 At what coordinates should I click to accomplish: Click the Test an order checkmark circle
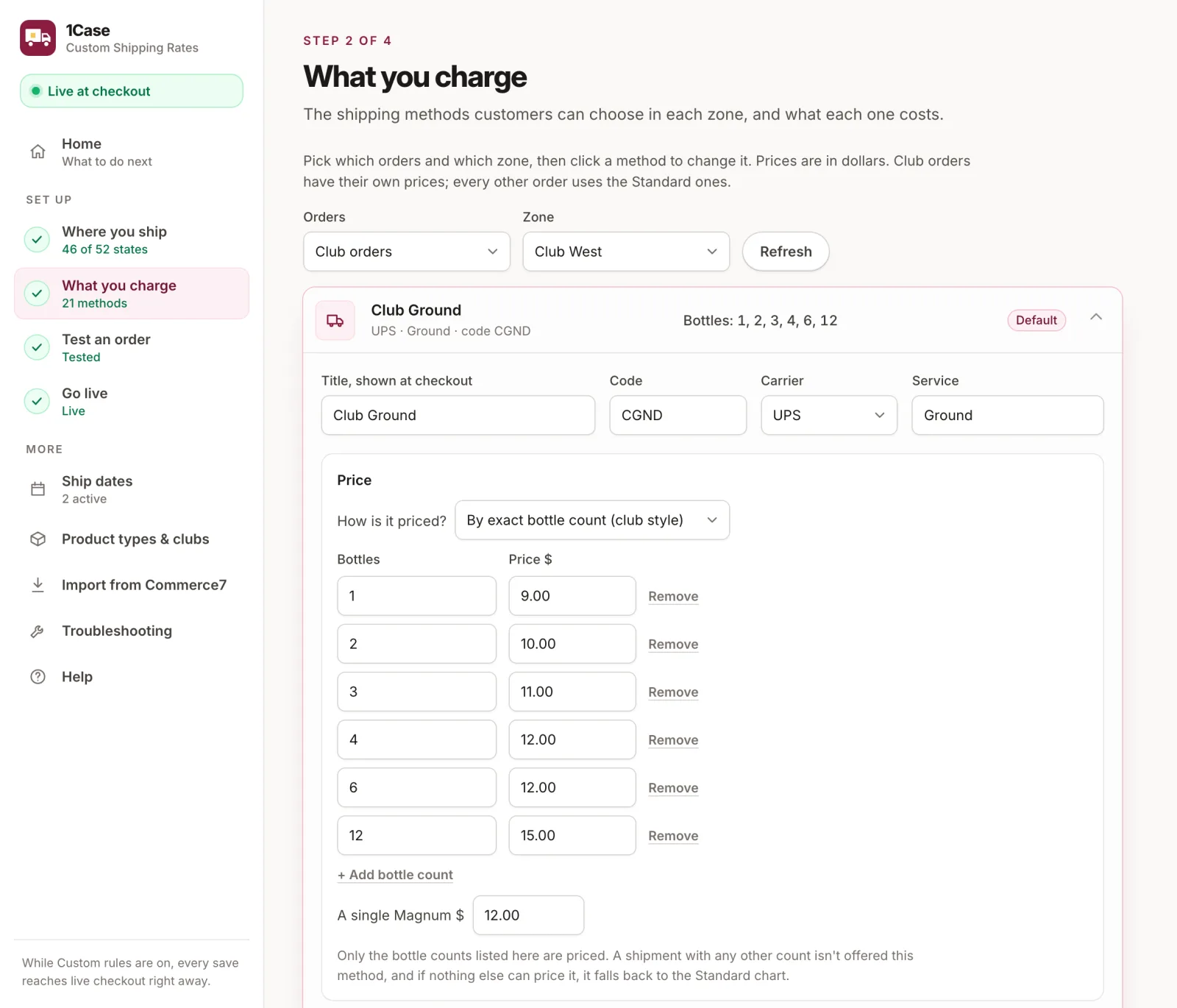37,347
